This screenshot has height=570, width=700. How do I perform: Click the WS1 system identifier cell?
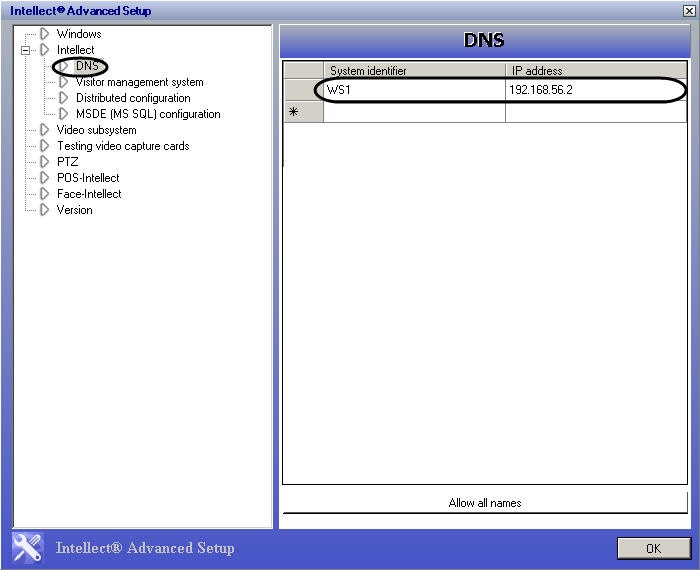(x=414, y=90)
